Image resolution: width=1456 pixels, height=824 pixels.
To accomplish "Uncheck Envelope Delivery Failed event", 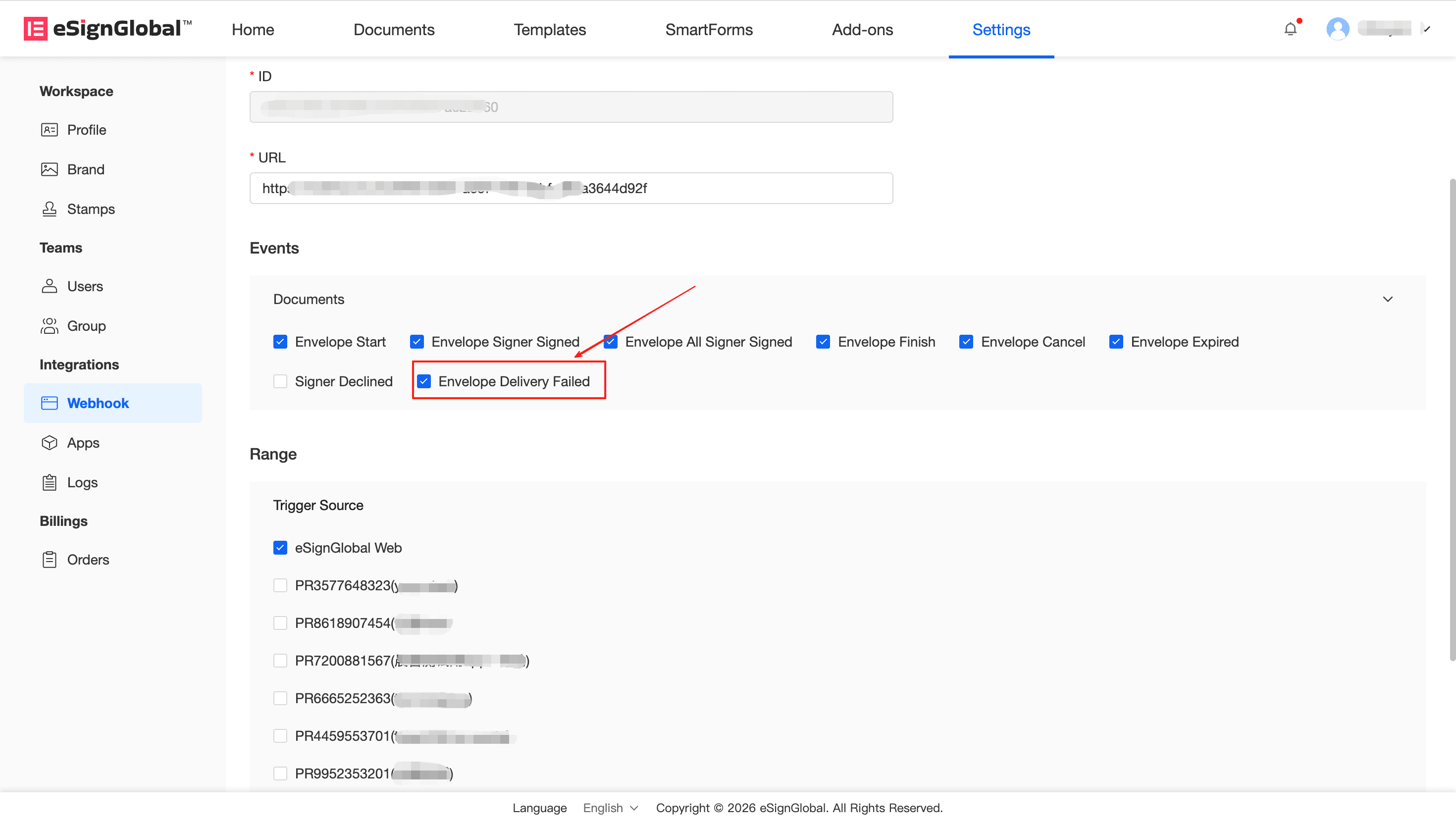I will (424, 381).
